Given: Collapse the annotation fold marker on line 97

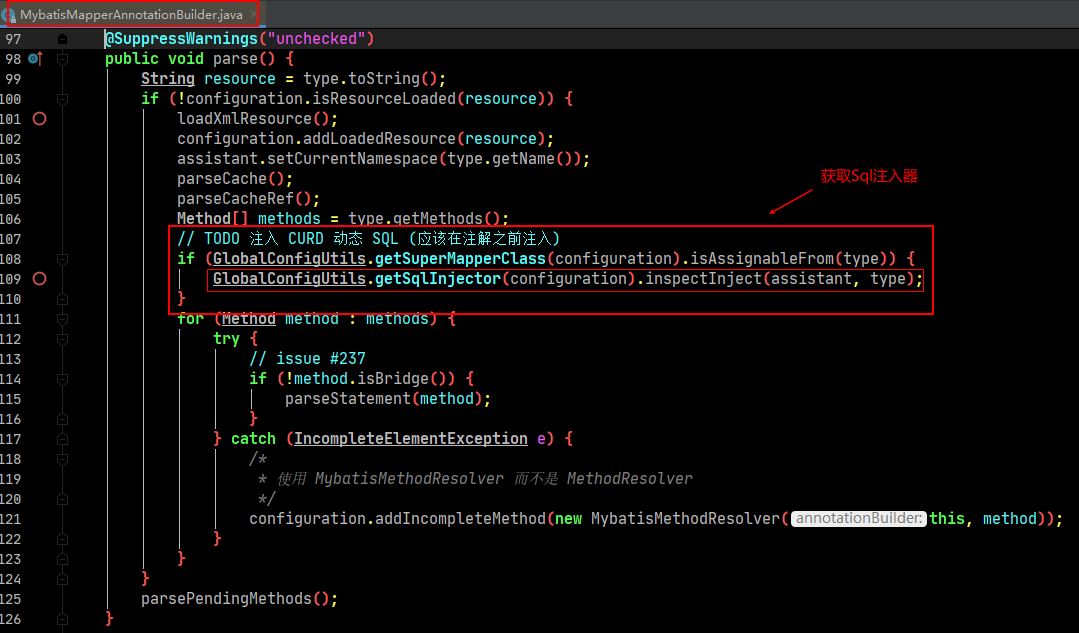Looking at the screenshot, I should click(63, 39).
